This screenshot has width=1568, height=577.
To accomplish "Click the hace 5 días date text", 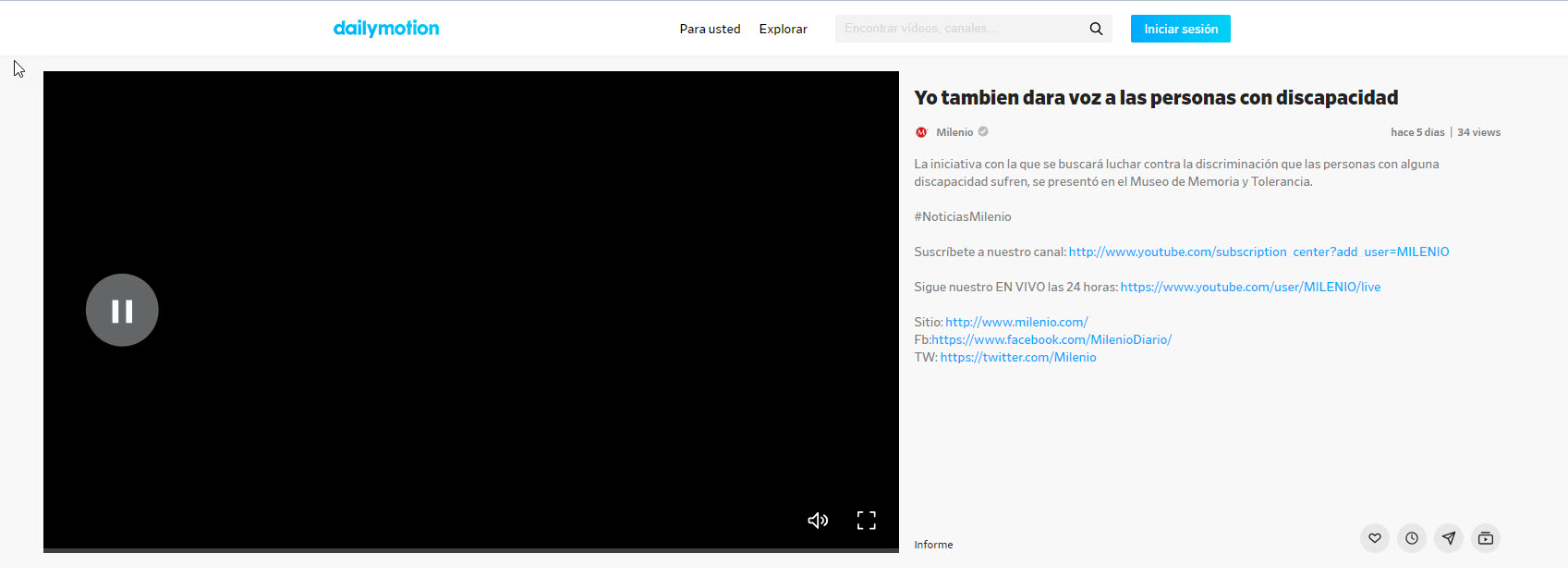I will (1417, 132).
